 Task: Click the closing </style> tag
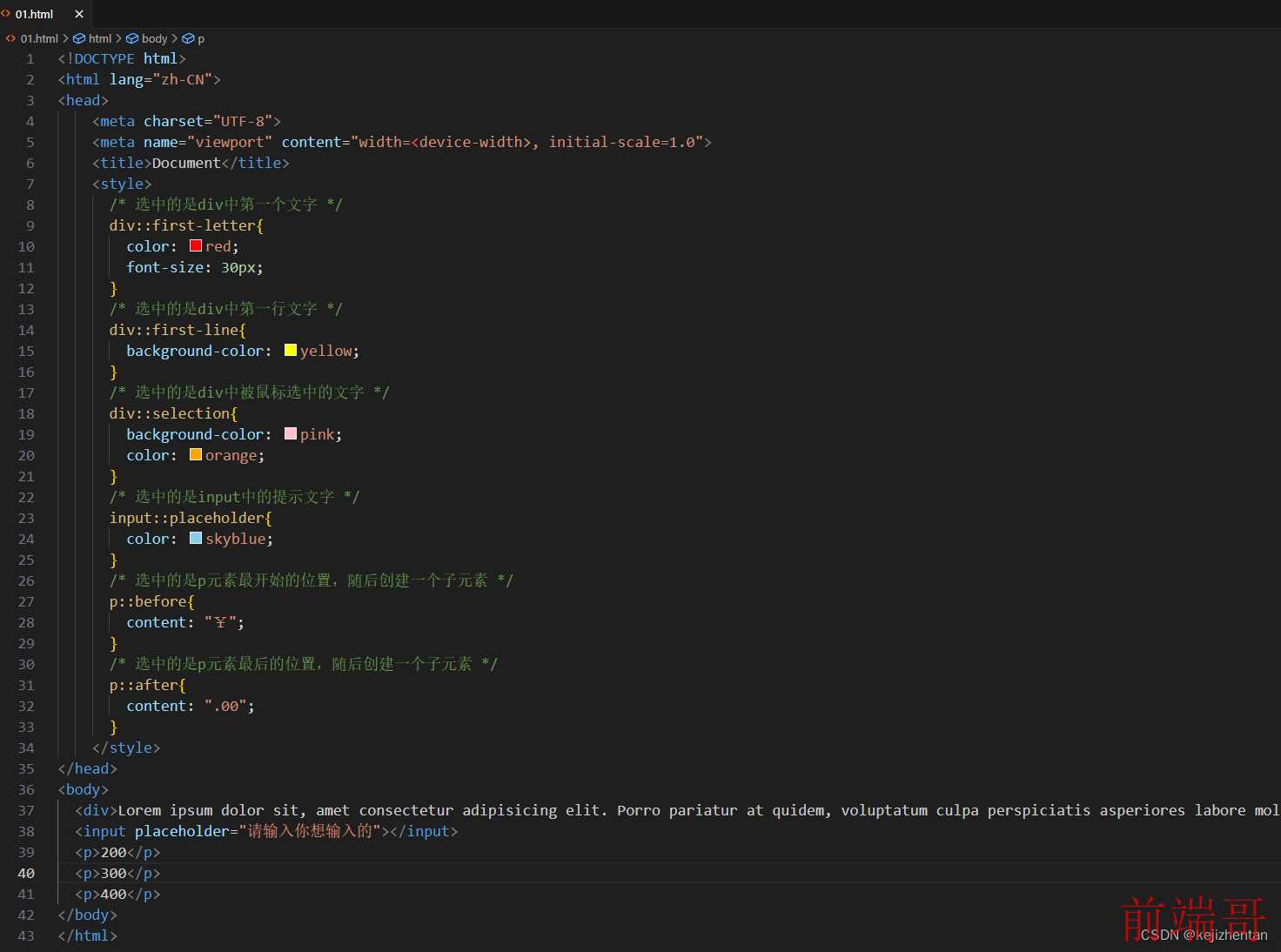click(126, 748)
